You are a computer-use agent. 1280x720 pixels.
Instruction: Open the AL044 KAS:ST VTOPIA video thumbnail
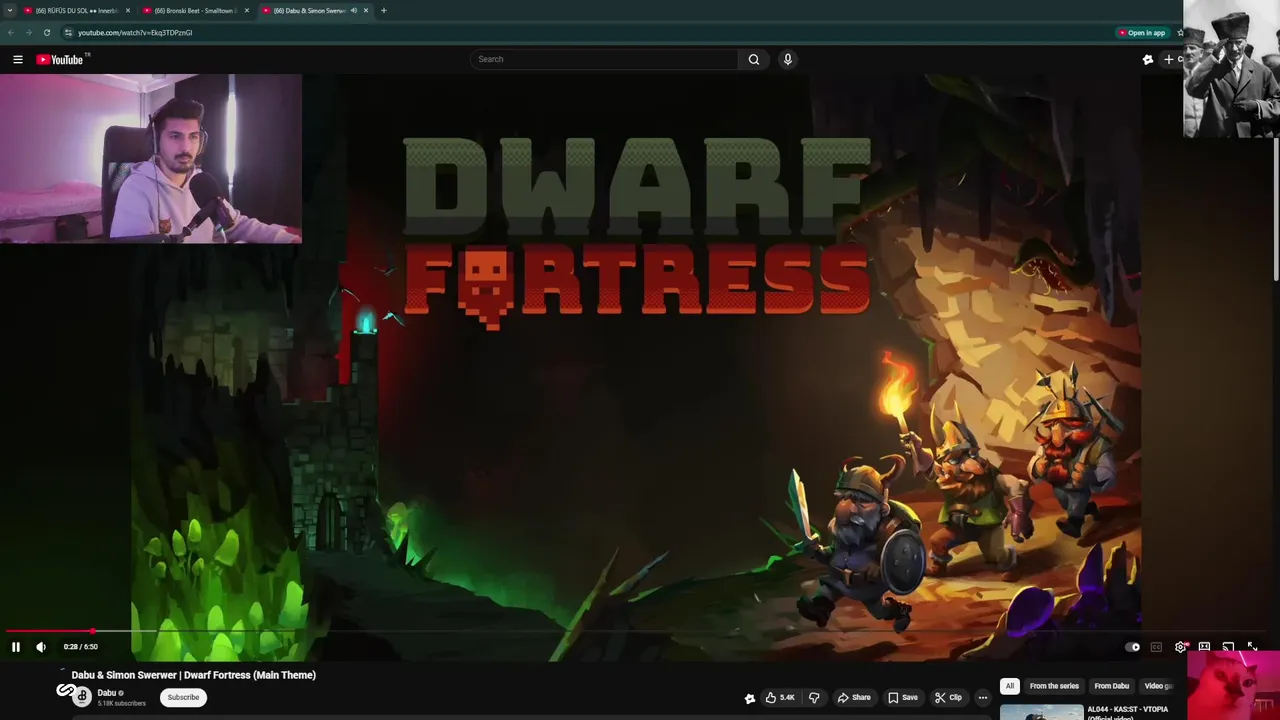click(x=1041, y=712)
